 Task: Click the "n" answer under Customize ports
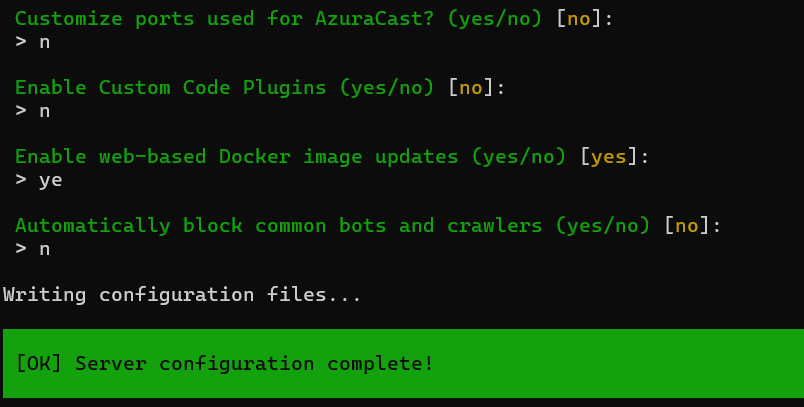(45, 42)
